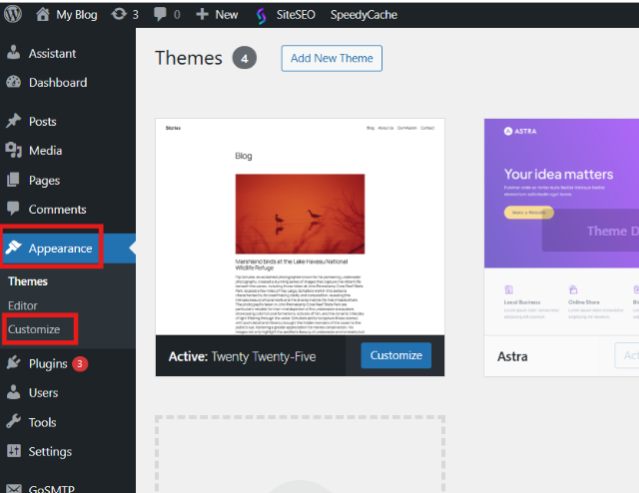Open the New content menu

[227, 15]
